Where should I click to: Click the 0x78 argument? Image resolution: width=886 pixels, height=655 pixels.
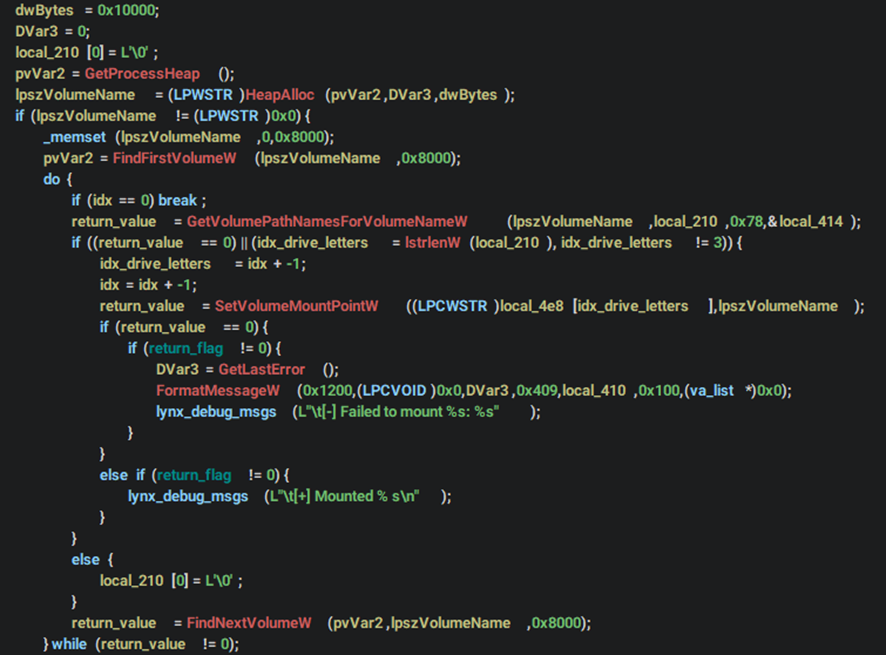point(746,222)
